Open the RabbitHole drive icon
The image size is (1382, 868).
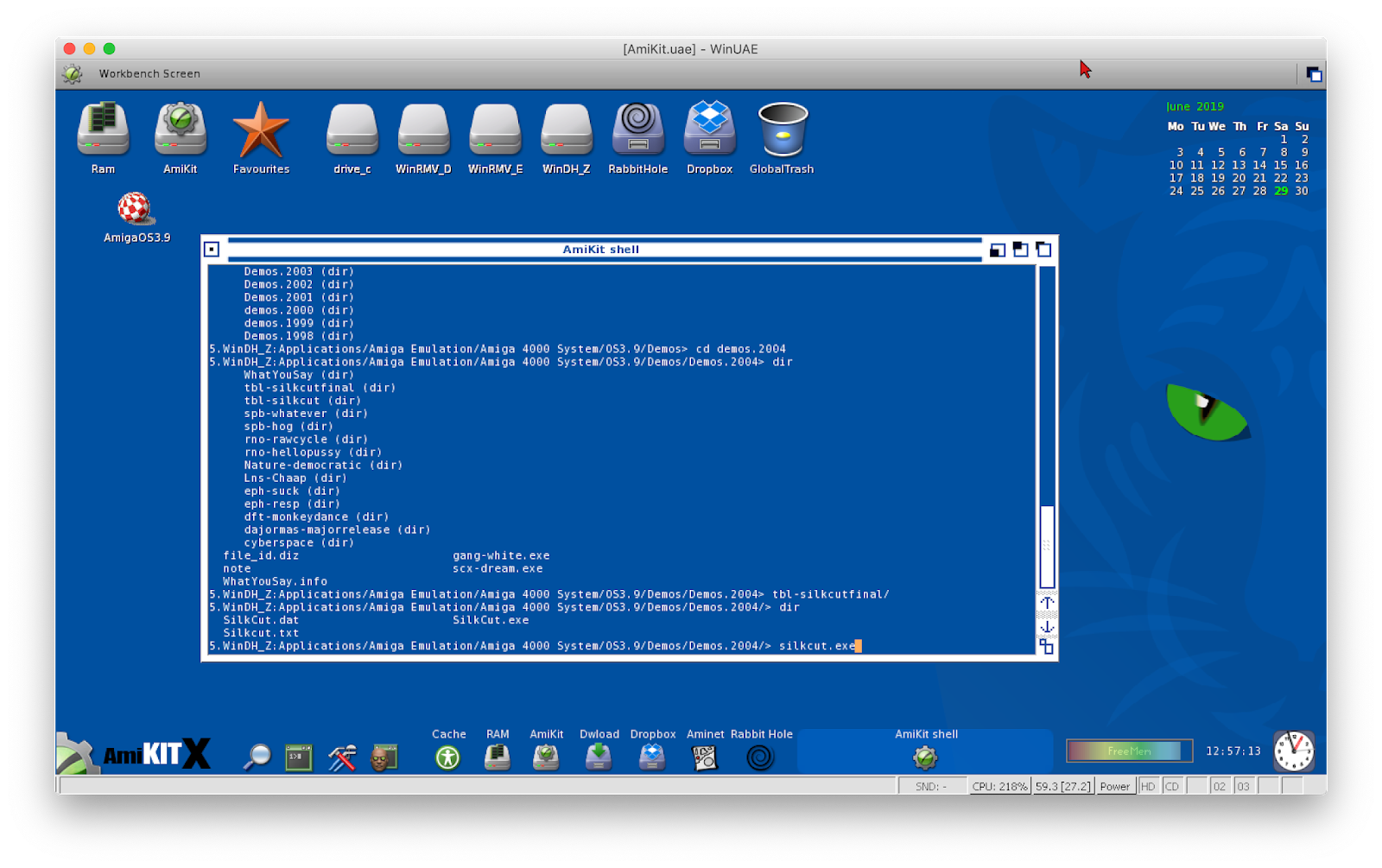pos(637,130)
